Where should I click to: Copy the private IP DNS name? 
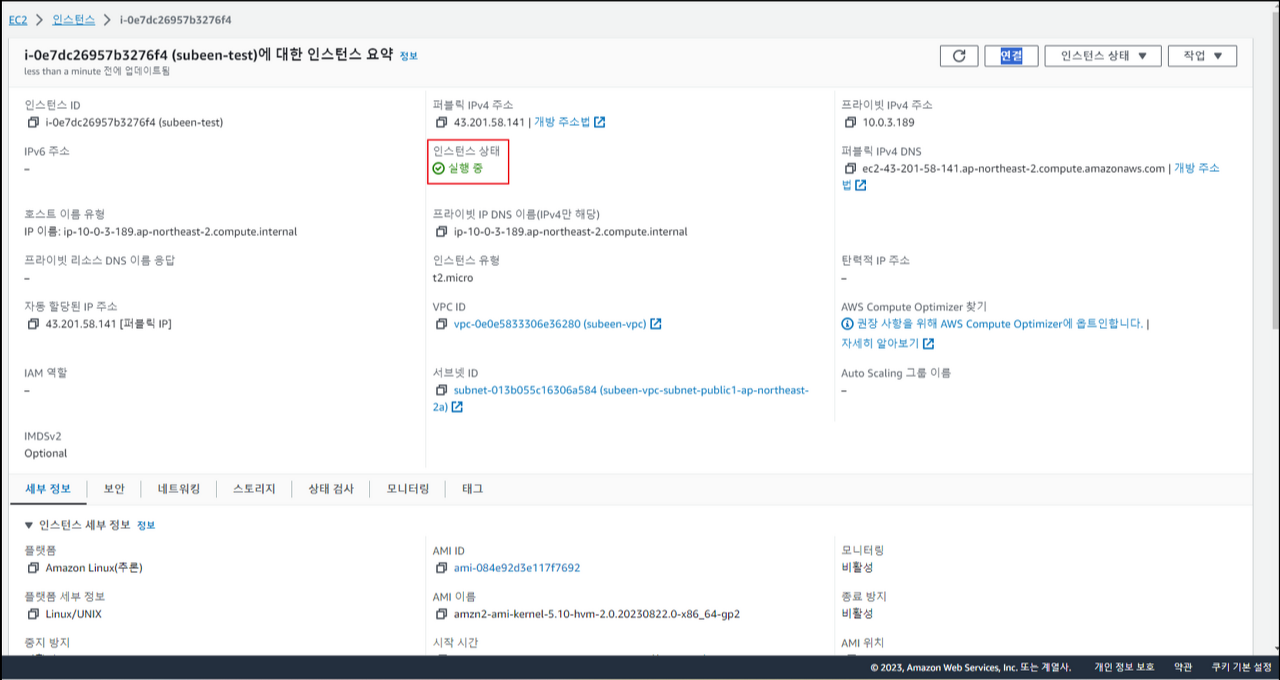click(x=441, y=232)
